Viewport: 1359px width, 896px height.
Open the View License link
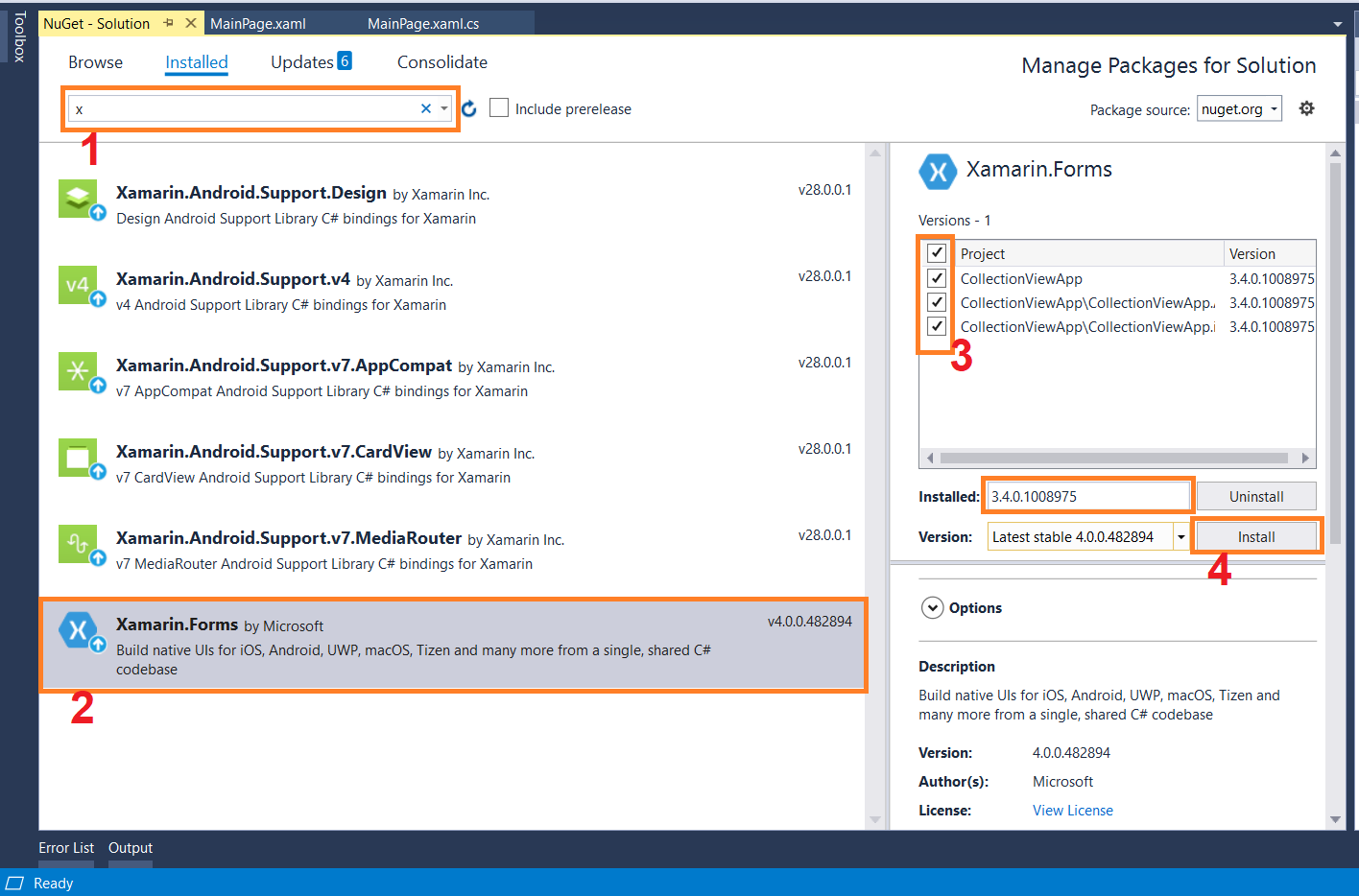point(1072,810)
